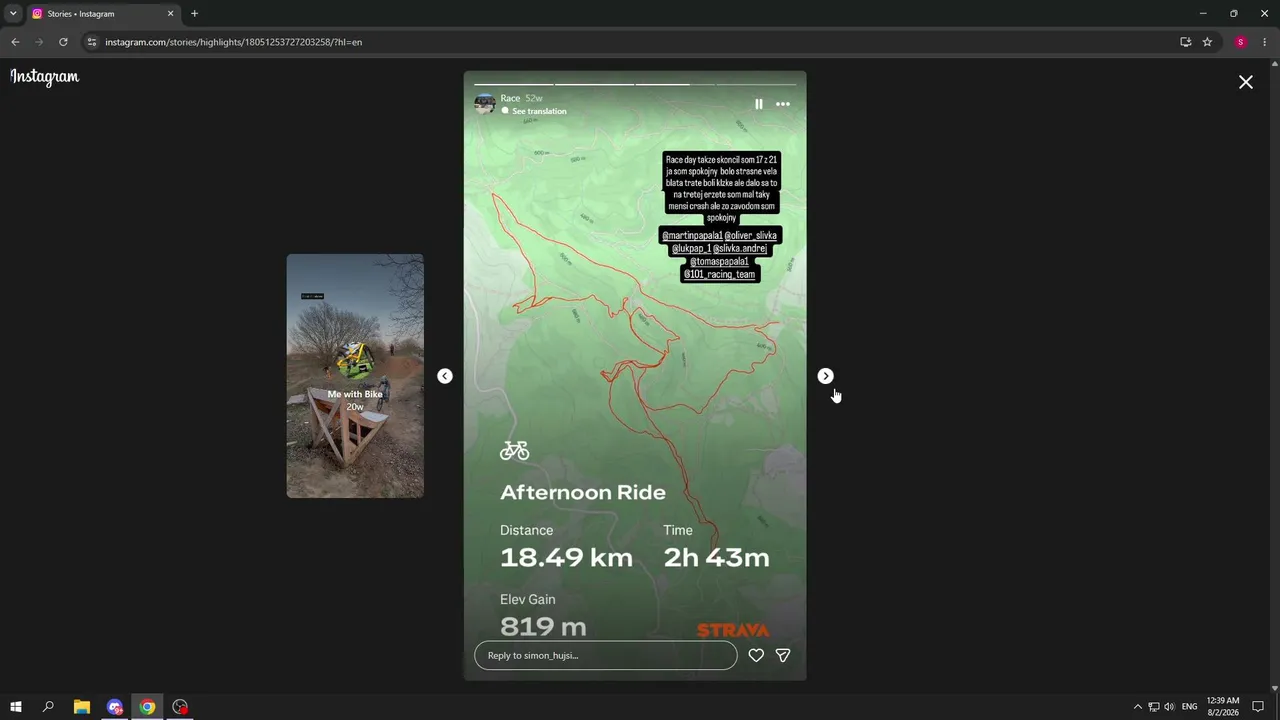
Task: Open Chrome from taskbar
Action: coord(147,707)
